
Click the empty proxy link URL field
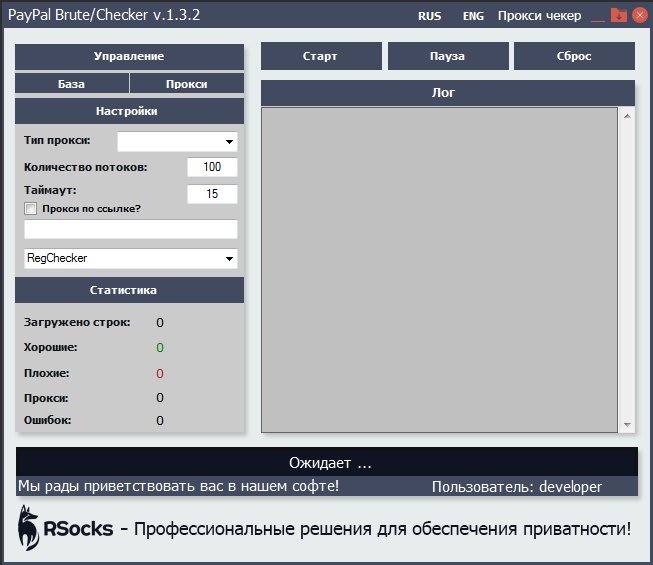tap(131, 229)
